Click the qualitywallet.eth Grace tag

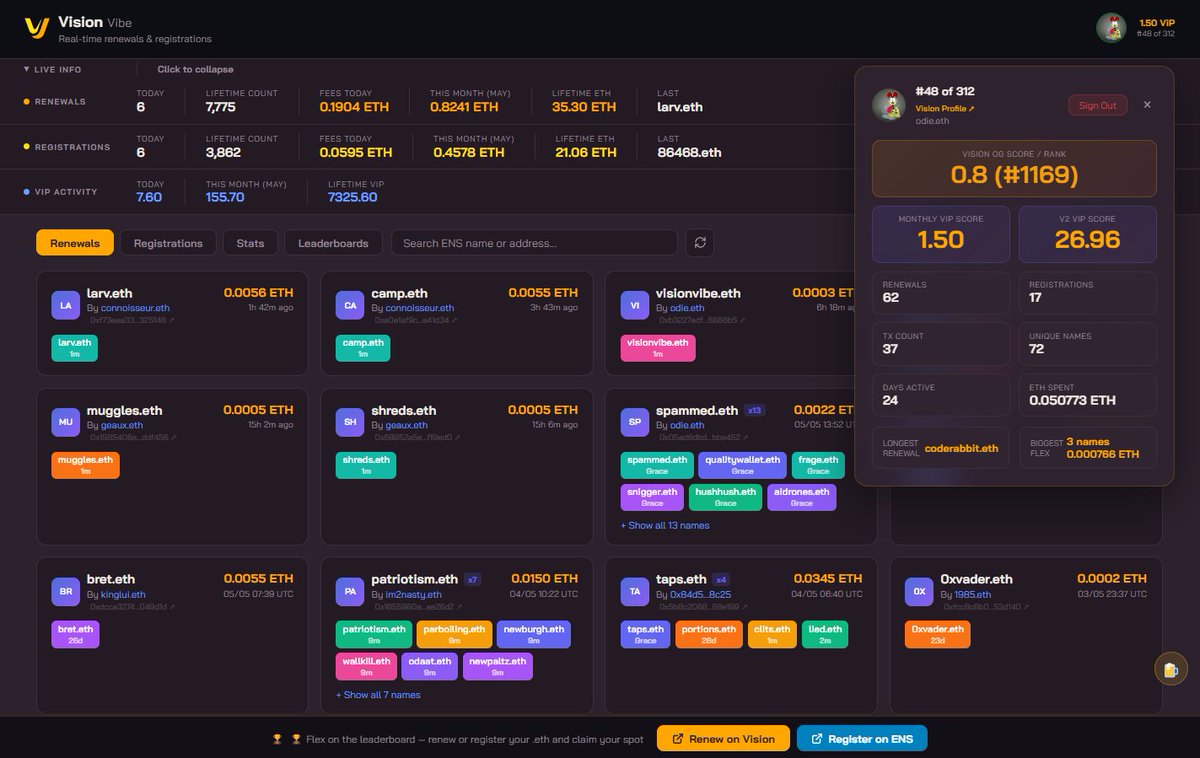click(x=742, y=465)
